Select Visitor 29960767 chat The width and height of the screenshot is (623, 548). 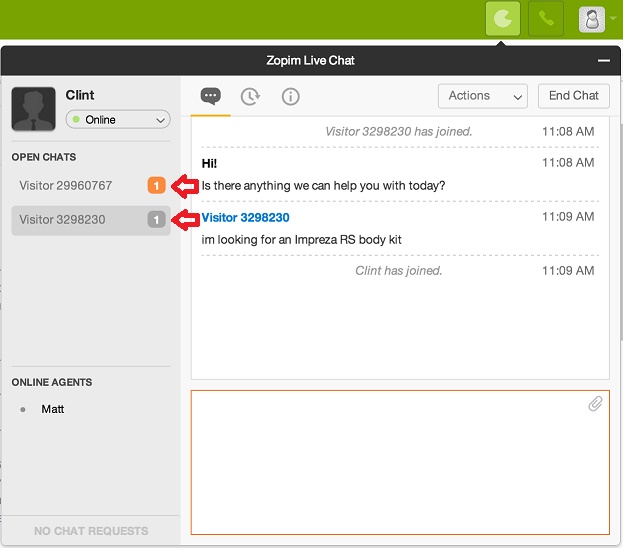(x=66, y=186)
